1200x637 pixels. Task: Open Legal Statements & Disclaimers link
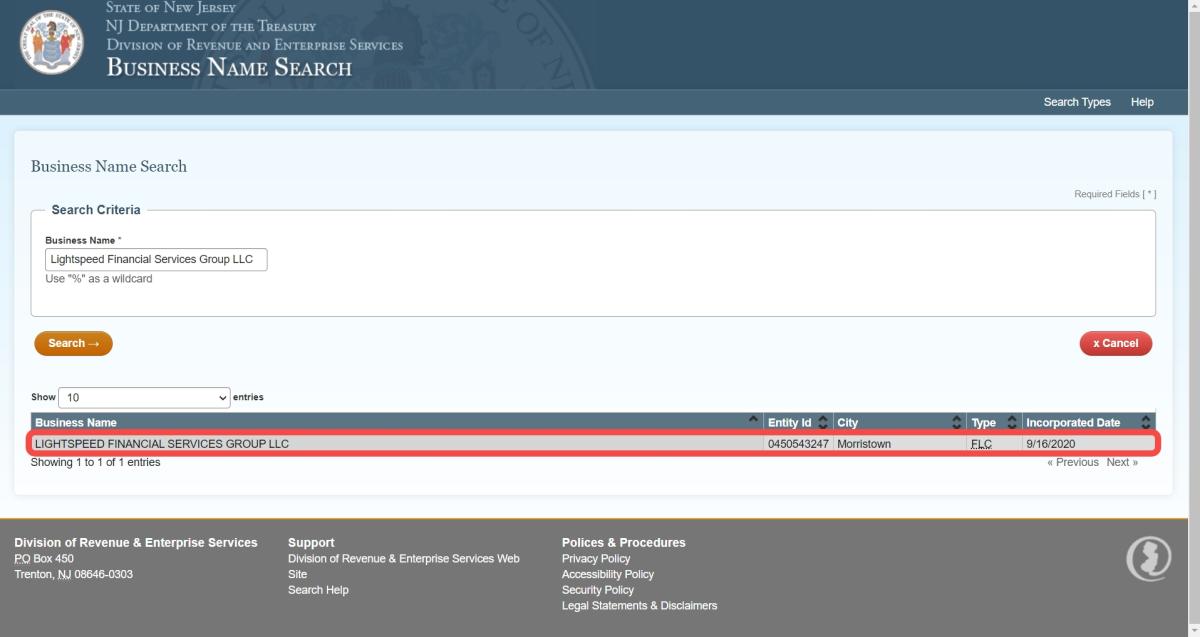tap(639, 606)
